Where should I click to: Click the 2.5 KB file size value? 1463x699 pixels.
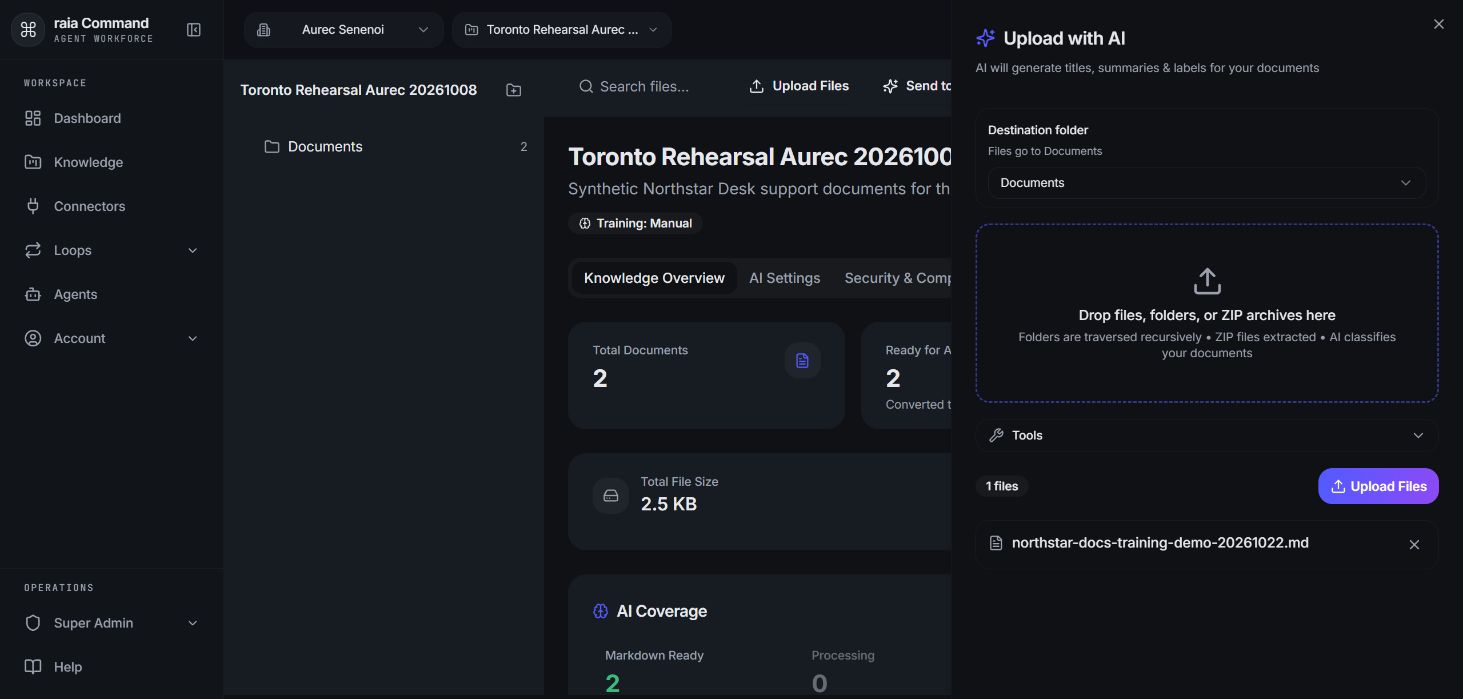[669, 504]
